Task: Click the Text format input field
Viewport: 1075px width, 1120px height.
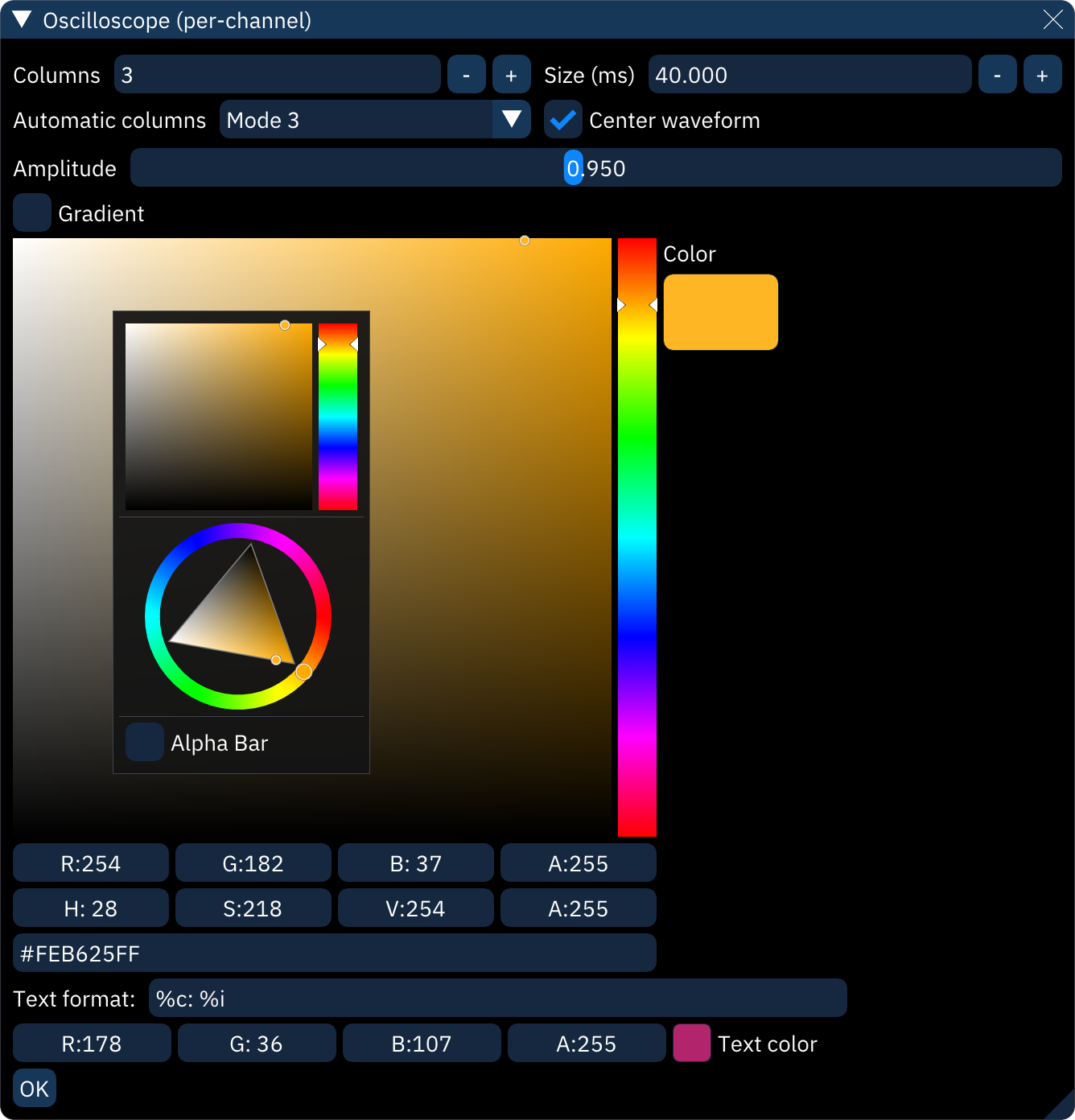Action: click(497, 999)
